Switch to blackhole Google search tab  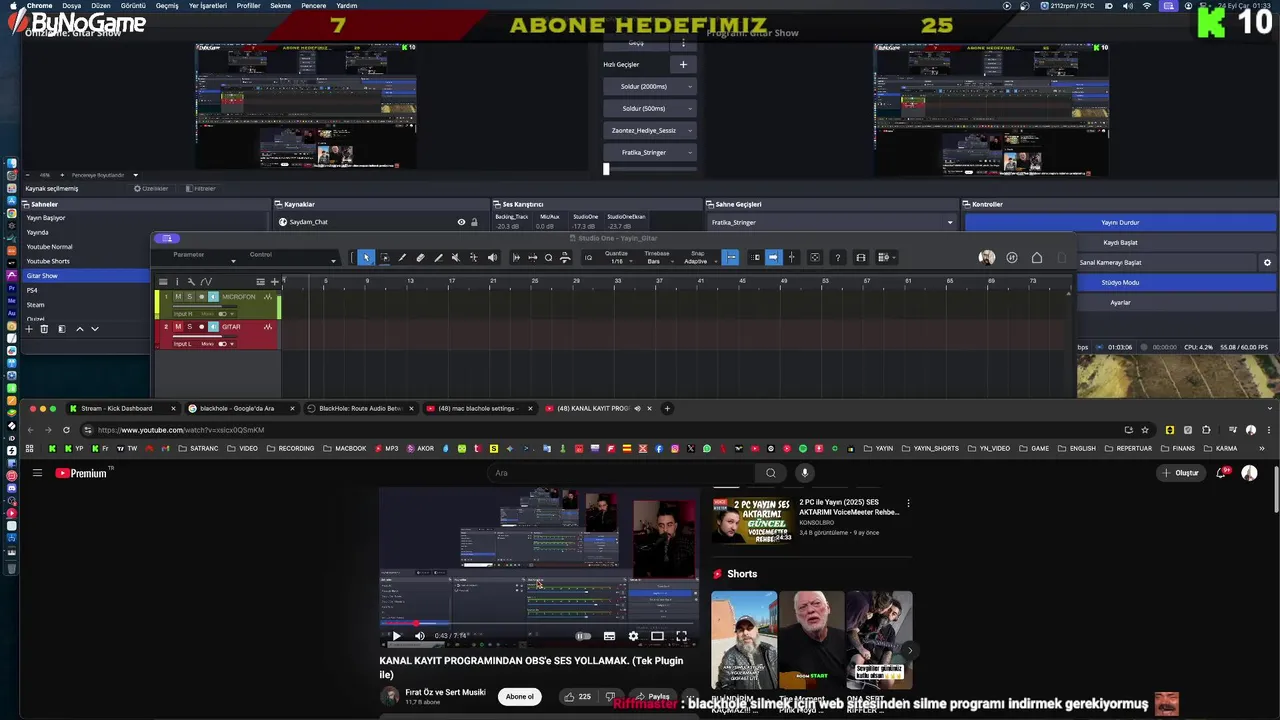pyautogui.click(x=242, y=408)
